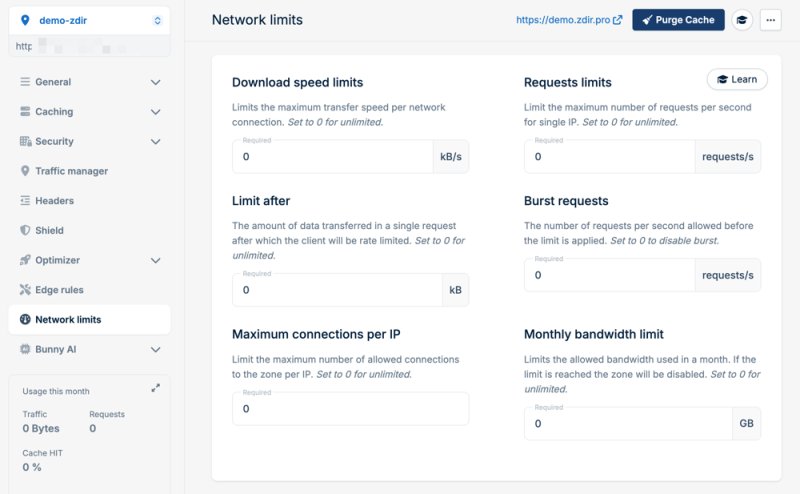Select the Network limits menu item
The image size is (800, 494).
[x=89, y=319]
